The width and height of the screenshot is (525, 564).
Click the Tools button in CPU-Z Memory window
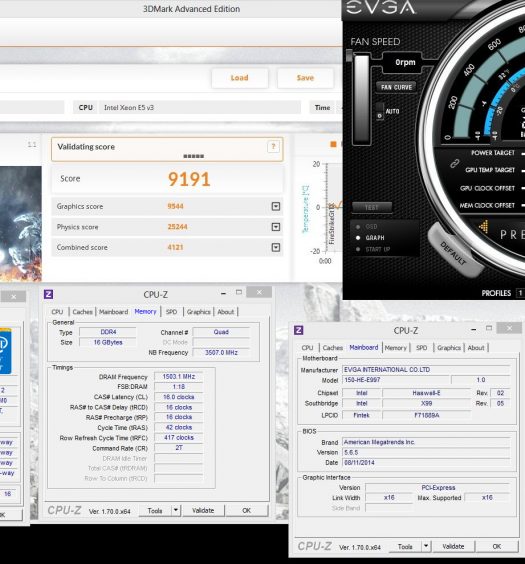(x=155, y=510)
